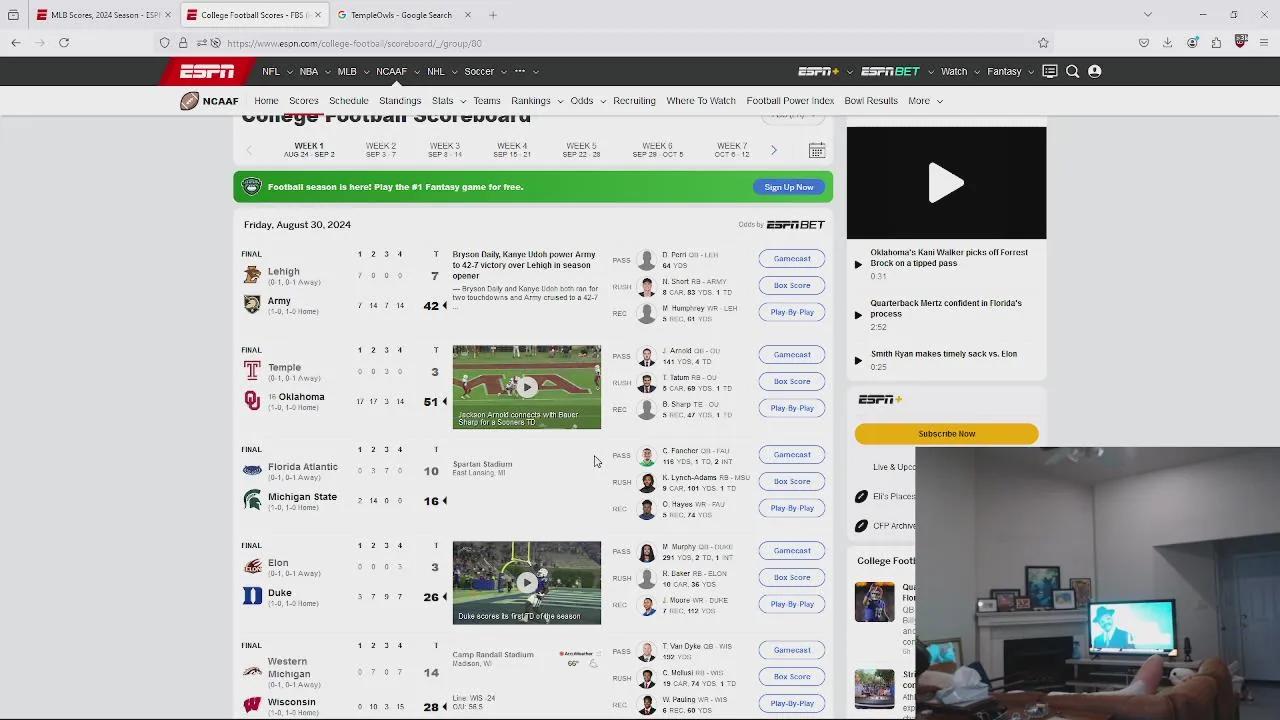
Task: Open the Western Michigan team link
Action: click(x=289, y=668)
